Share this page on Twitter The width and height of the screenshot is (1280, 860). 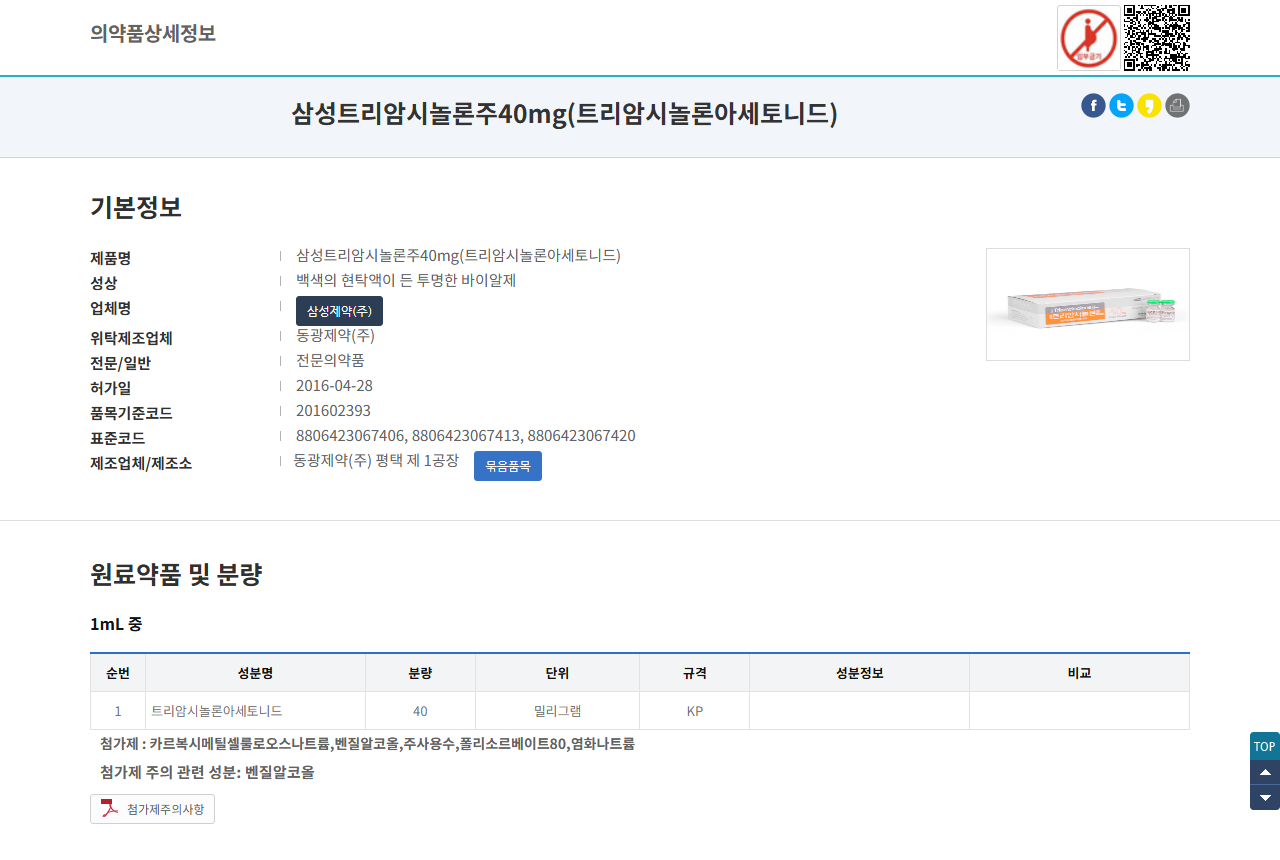click(x=1121, y=106)
